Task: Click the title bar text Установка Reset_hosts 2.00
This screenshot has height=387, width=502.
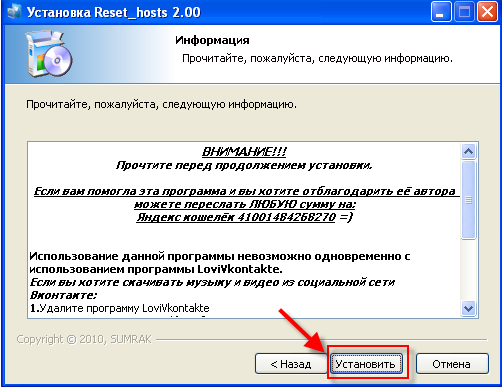Action: point(114,13)
